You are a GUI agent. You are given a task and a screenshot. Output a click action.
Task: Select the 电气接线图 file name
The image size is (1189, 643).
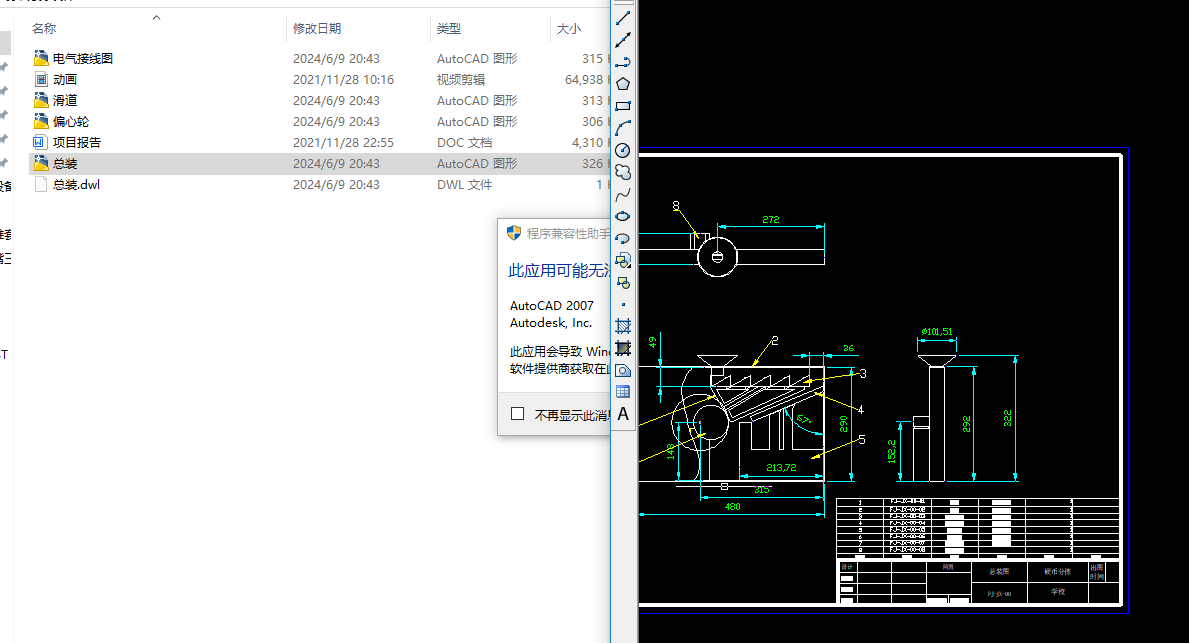point(83,58)
